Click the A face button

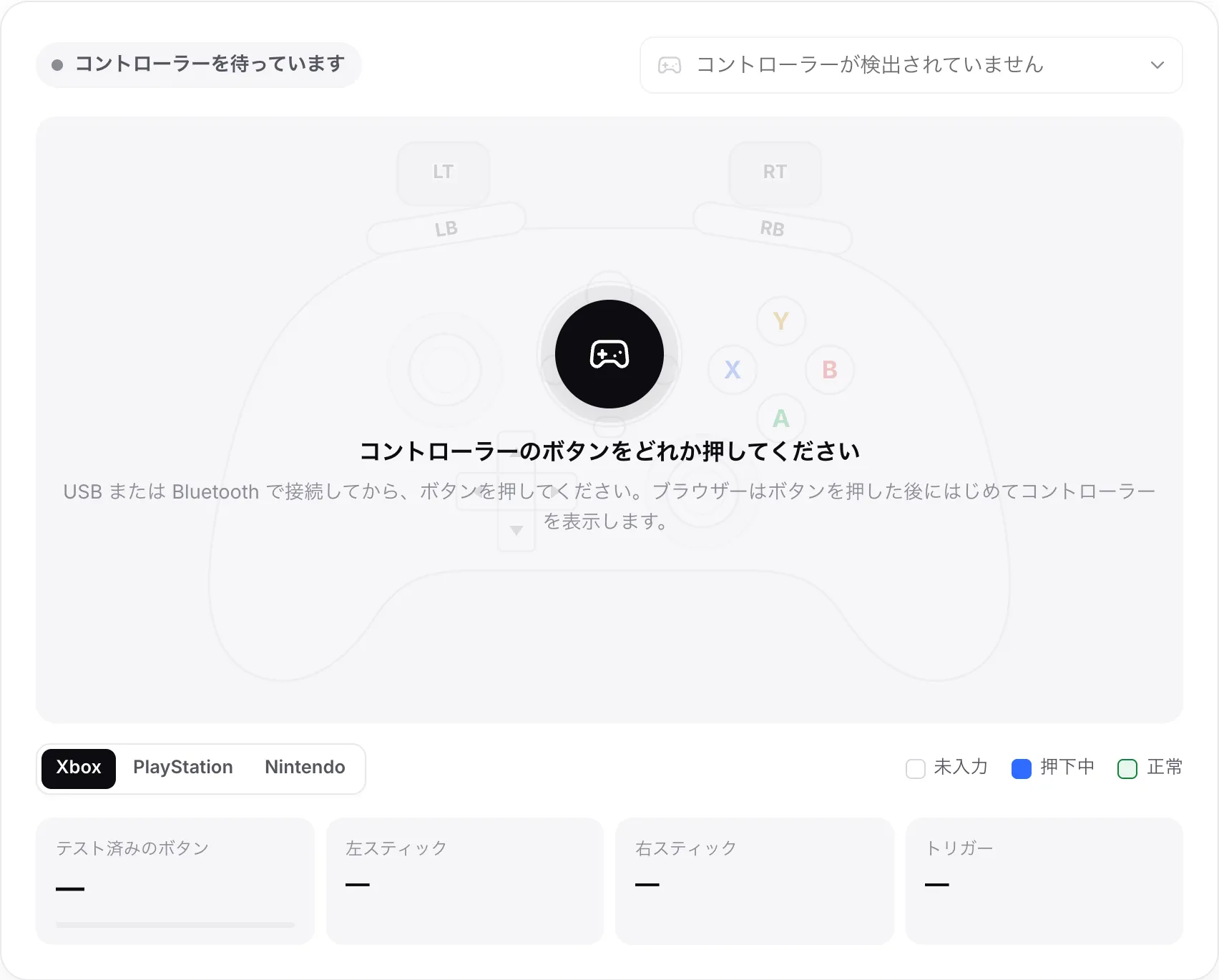[781, 418]
